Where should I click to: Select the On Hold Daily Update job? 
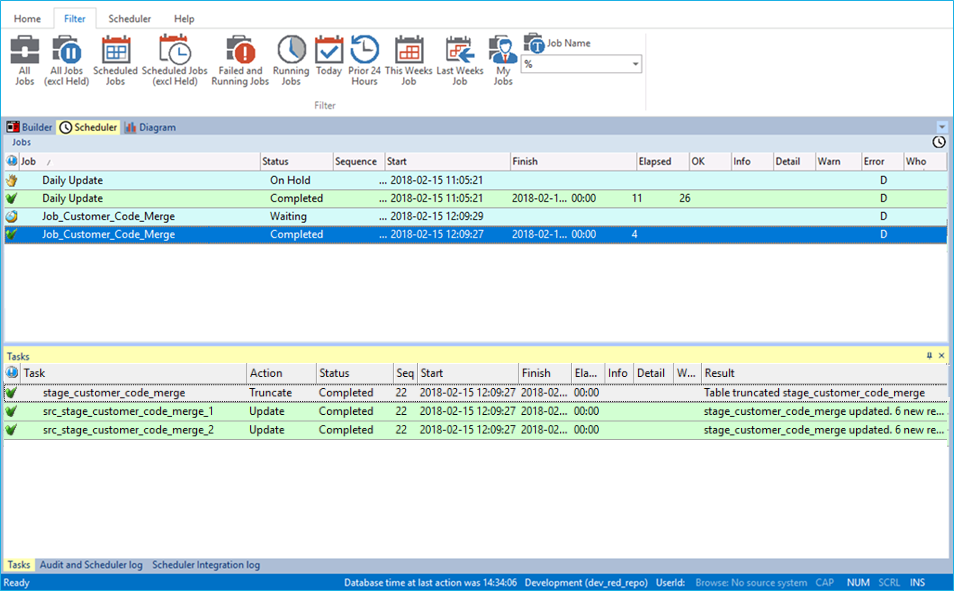pos(72,181)
